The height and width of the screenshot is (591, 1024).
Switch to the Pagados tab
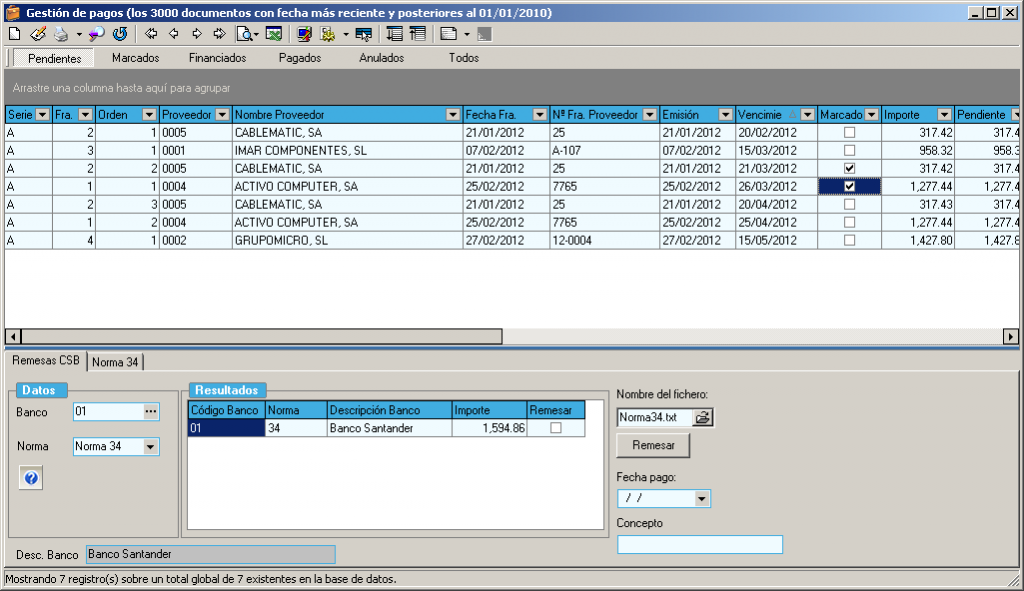[x=300, y=58]
